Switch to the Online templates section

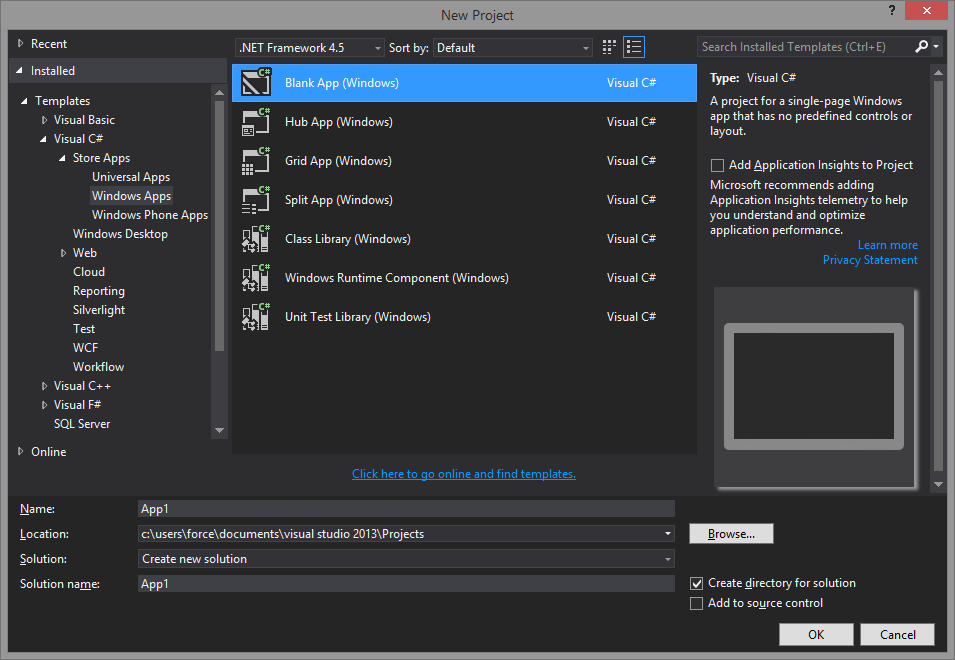[42, 451]
